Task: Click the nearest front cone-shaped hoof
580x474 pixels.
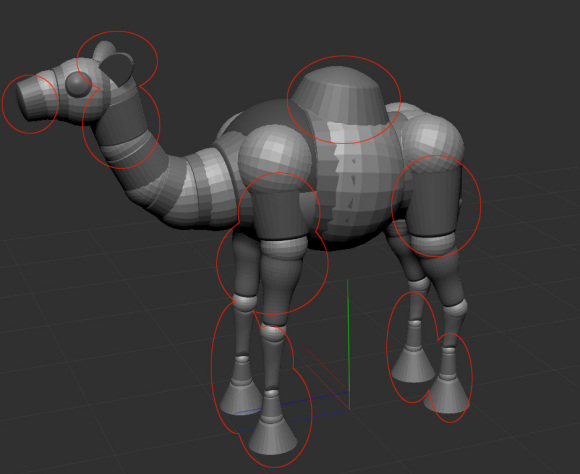Action: [273, 437]
